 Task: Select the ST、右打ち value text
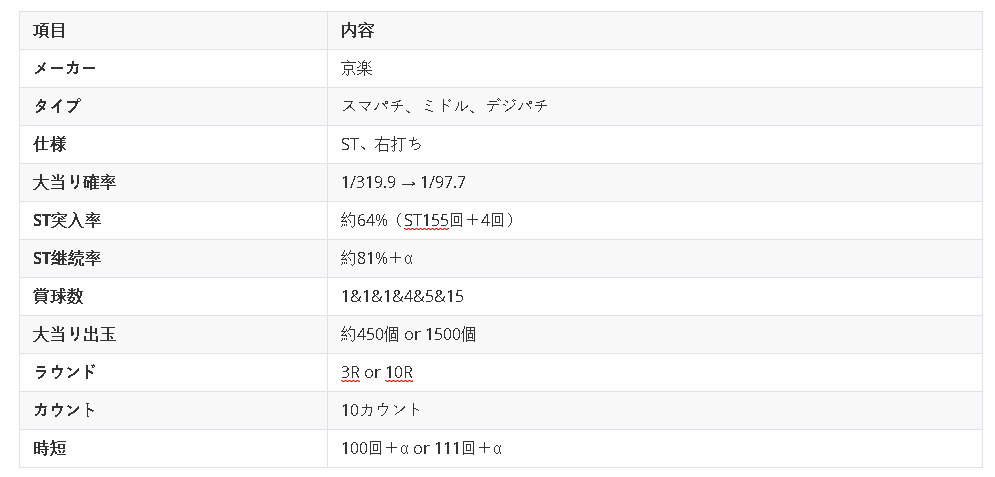(381, 145)
